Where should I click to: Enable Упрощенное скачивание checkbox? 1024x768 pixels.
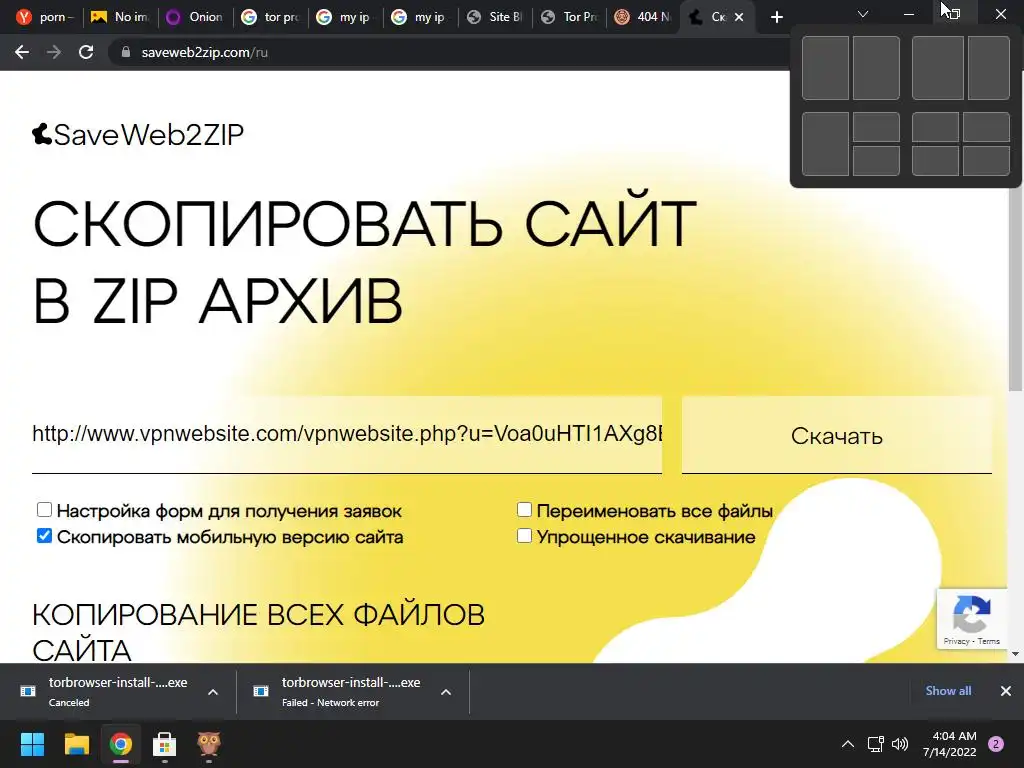coord(524,536)
